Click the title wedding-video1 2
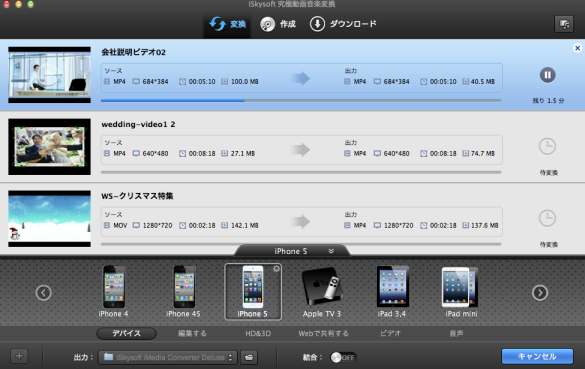 coord(138,124)
